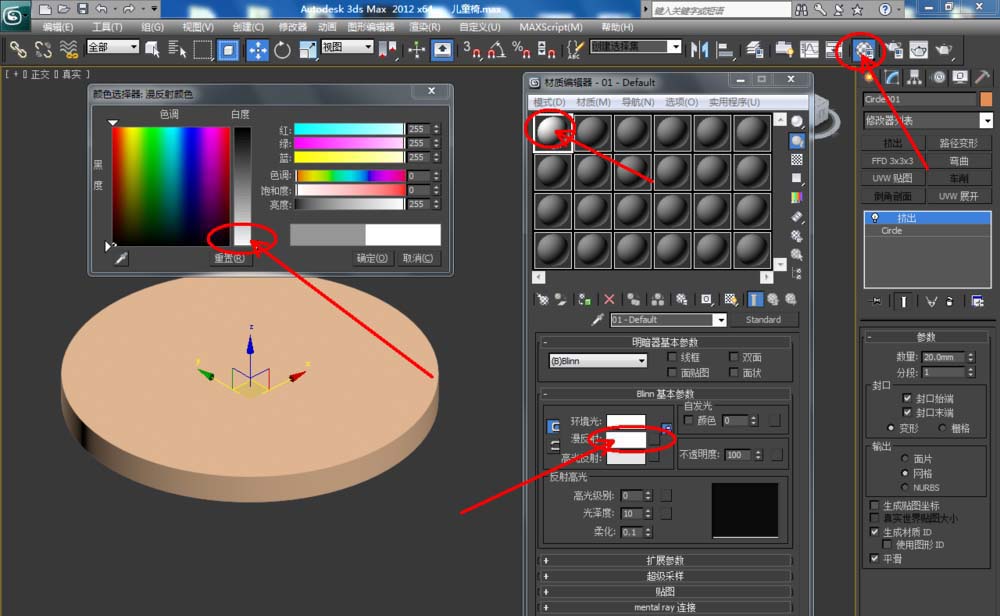The width and height of the screenshot is (1000, 616).
Task: Click the red X reset material icon
Action: 609,299
